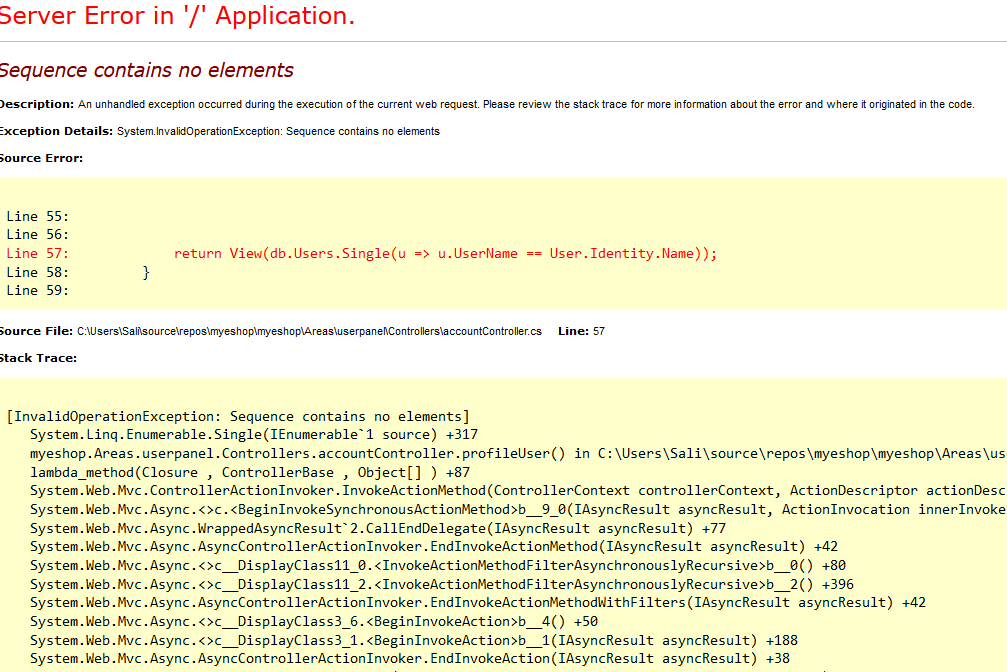Click the 'System.InvalidOperationException' exception details text
Image resolution: width=1007 pixels, height=672 pixels.
point(278,131)
